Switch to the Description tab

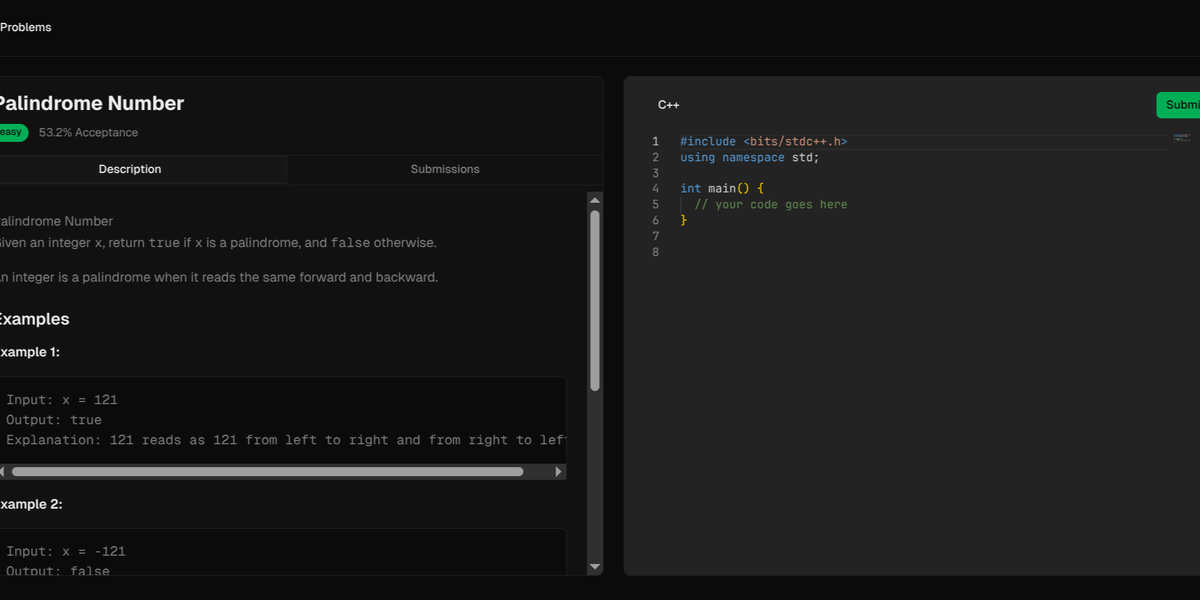pos(130,170)
